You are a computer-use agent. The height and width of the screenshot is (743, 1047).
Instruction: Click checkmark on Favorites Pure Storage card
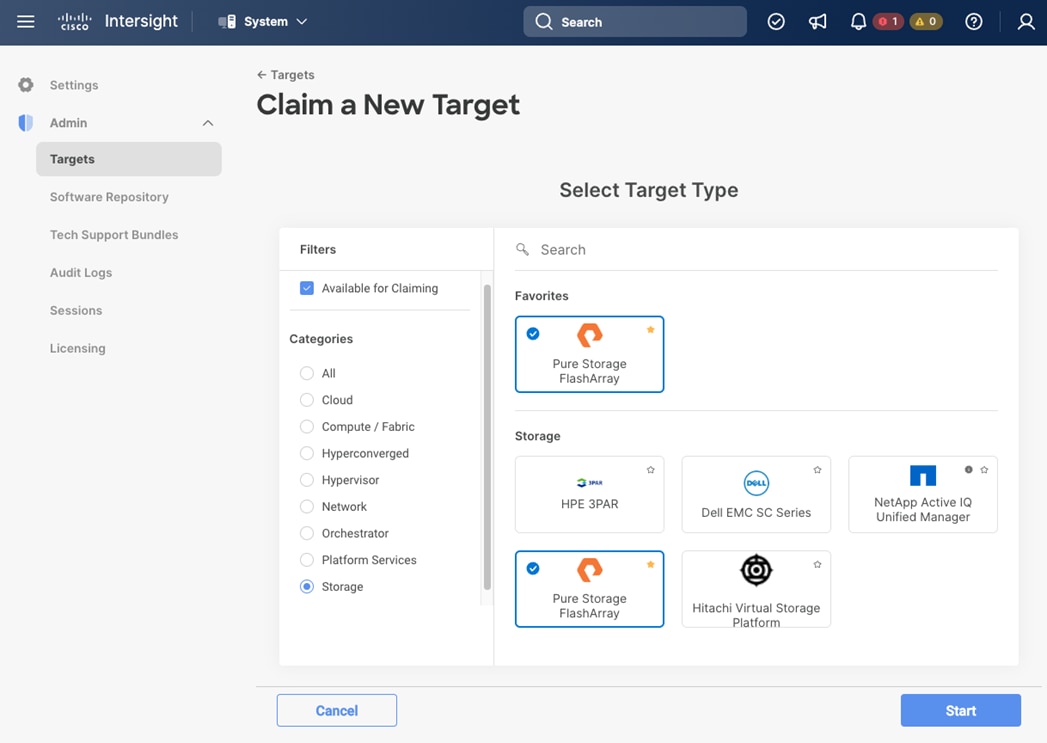tap(533, 334)
